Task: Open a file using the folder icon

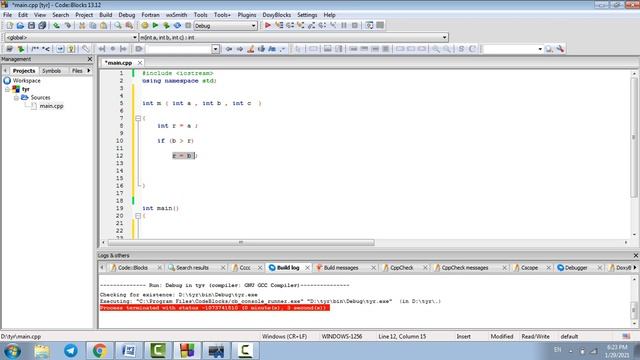Action: coord(20,25)
